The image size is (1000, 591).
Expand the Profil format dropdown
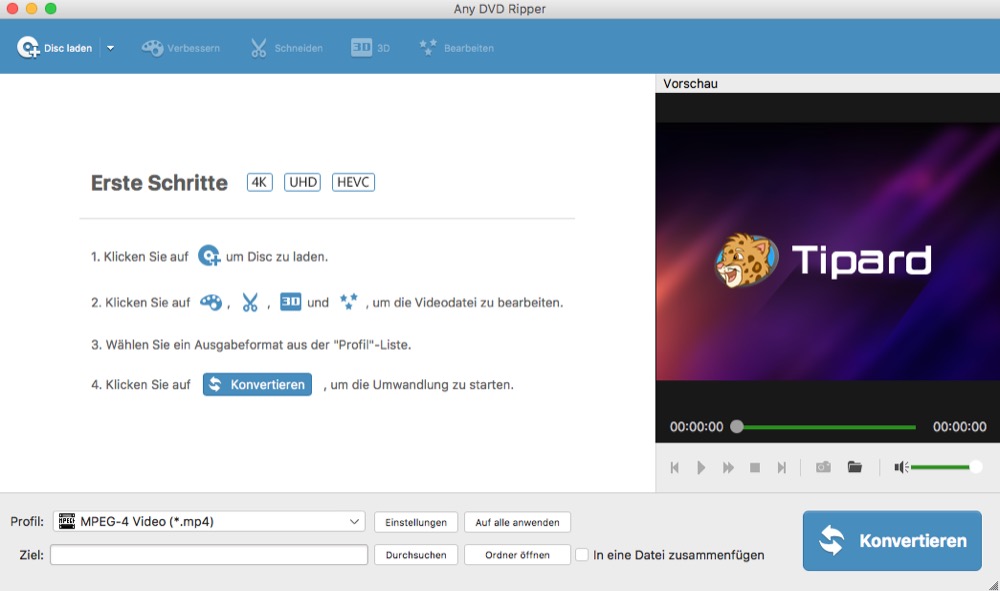[355, 521]
